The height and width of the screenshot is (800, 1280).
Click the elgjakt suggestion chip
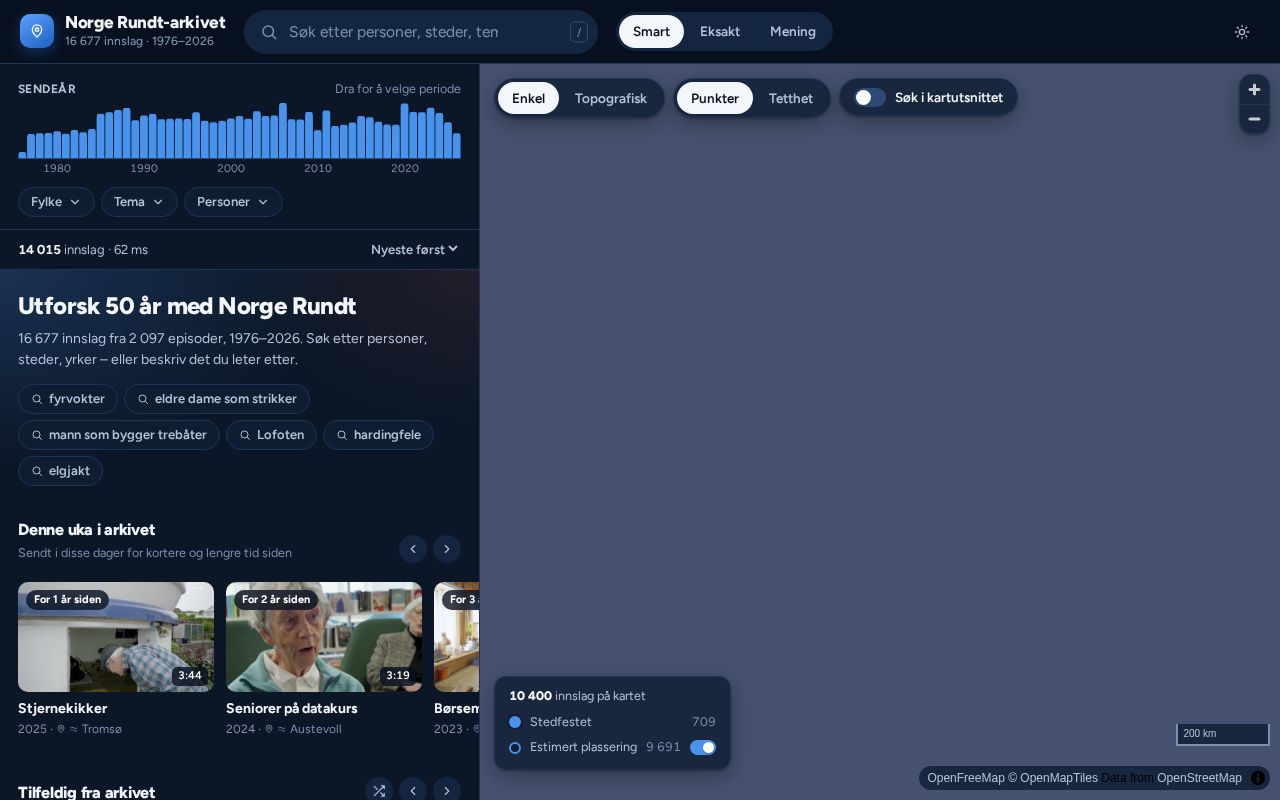click(60, 471)
